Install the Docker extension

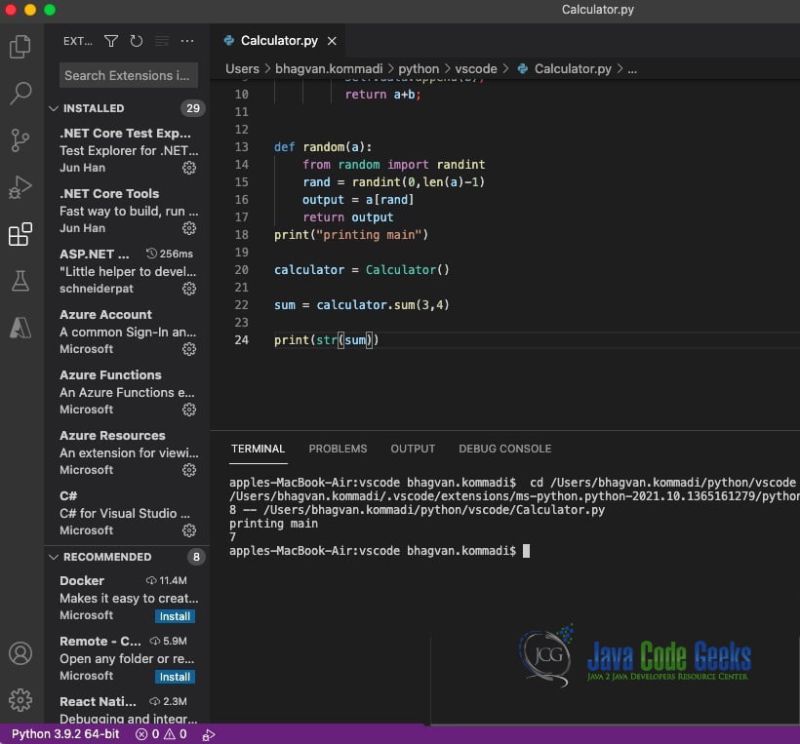pos(174,616)
